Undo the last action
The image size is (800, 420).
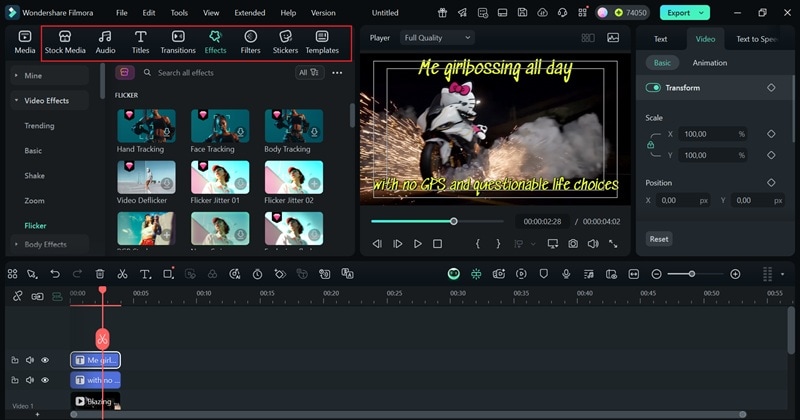pyautogui.click(x=55, y=274)
